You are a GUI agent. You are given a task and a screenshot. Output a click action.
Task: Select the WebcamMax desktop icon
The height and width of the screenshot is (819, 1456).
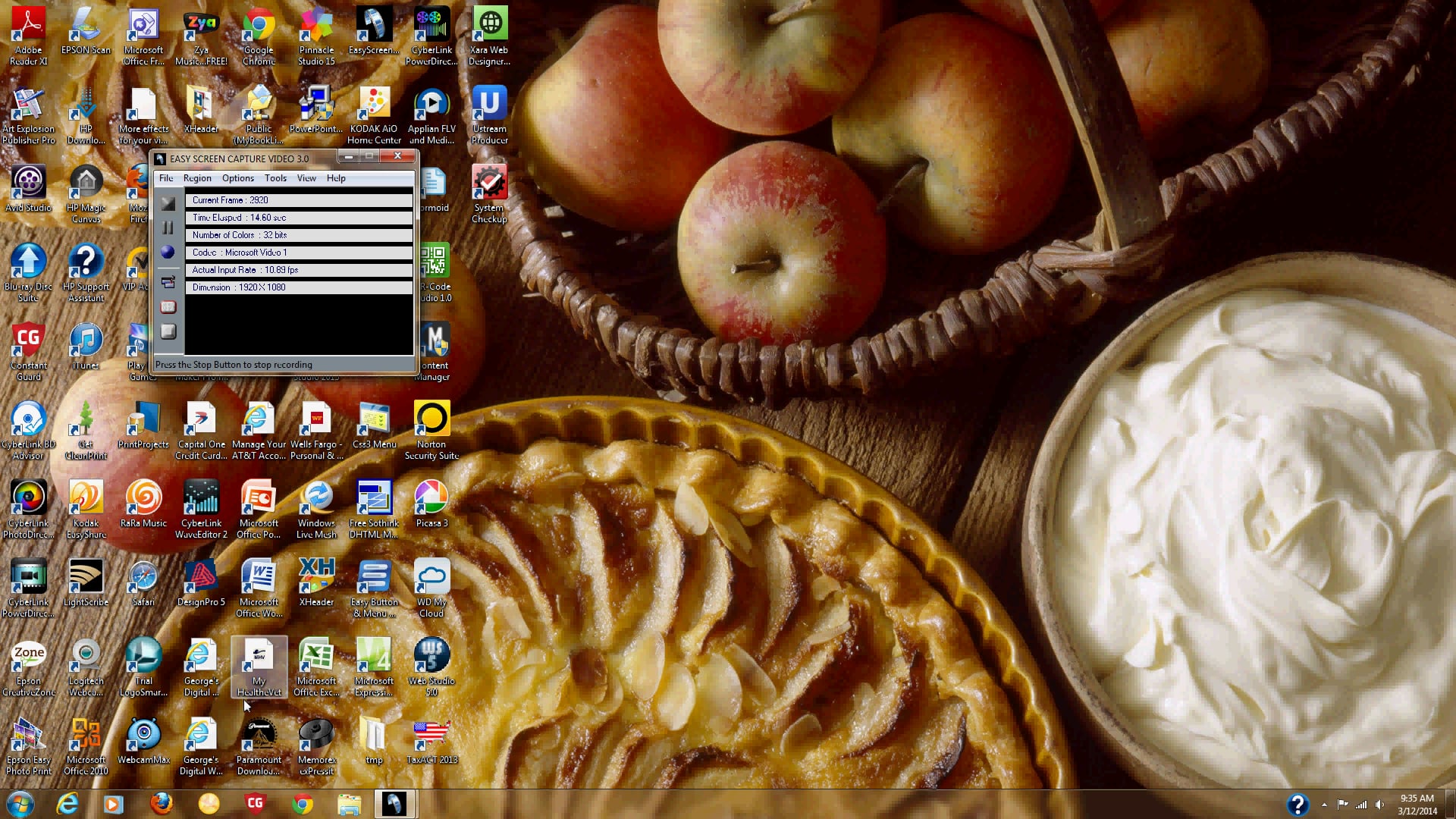[143, 741]
